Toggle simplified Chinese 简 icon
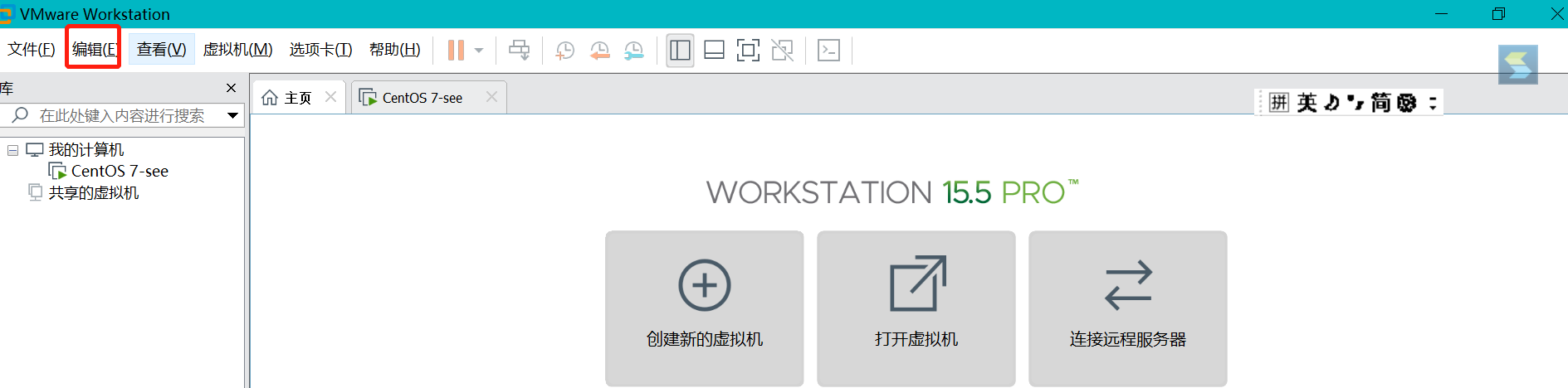The width and height of the screenshot is (1568, 388). (1380, 102)
